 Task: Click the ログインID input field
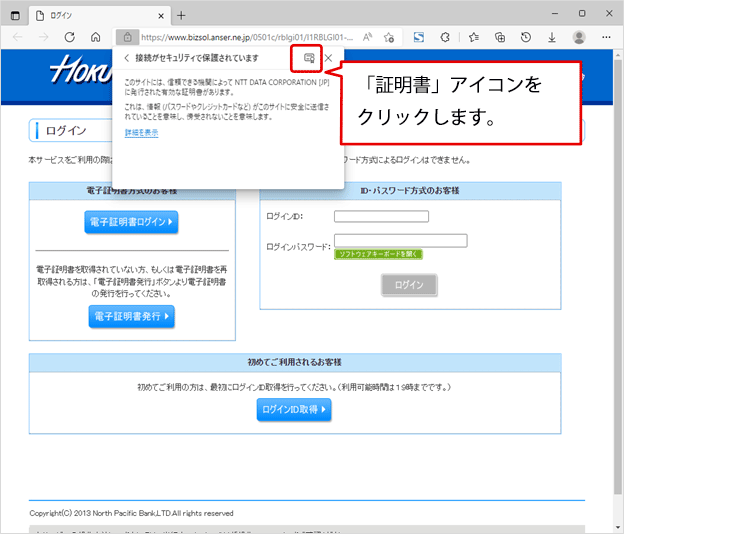(x=381, y=216)
